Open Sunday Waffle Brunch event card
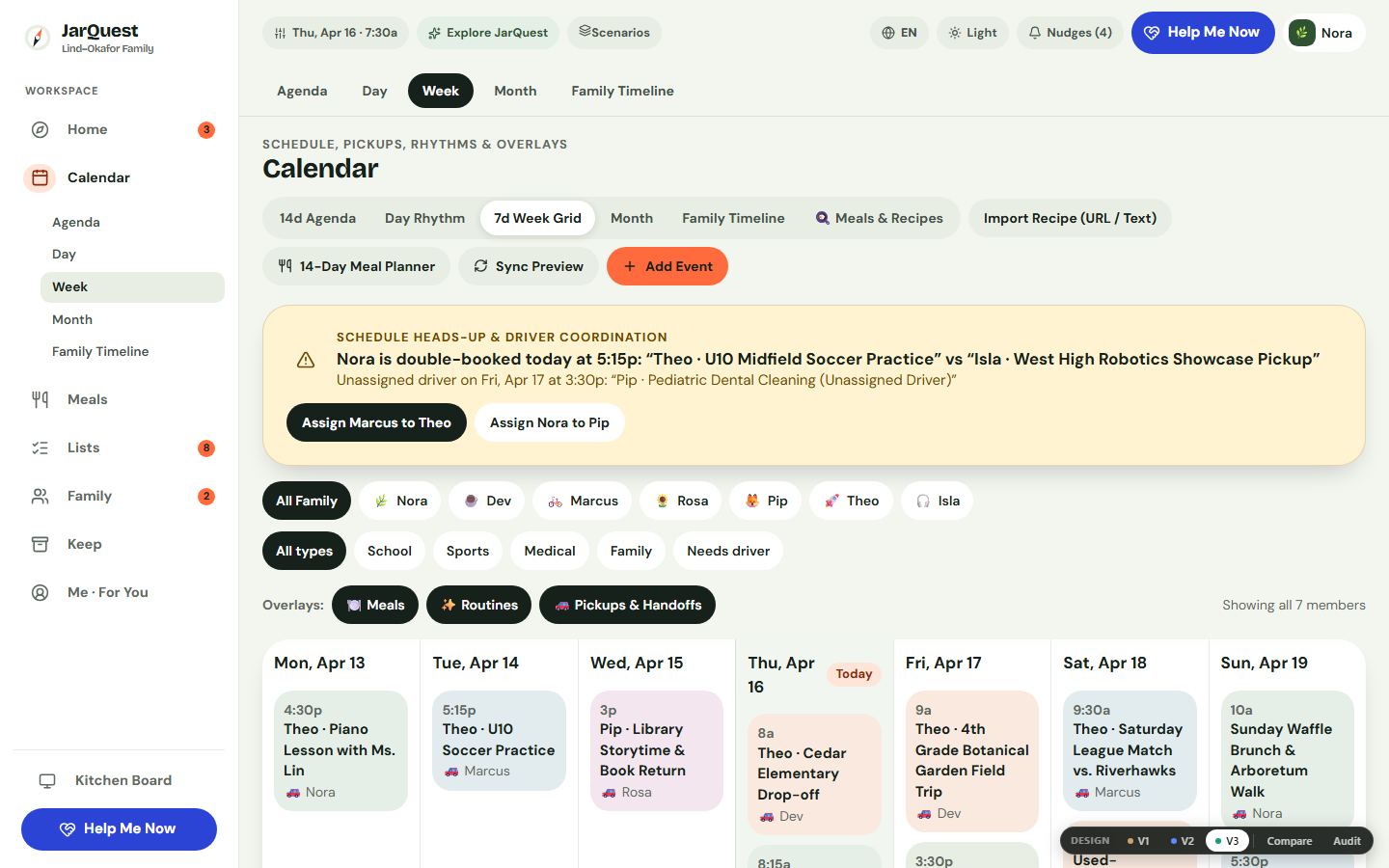Viewport: 1389px width, 868px height. pos(1287,760)
